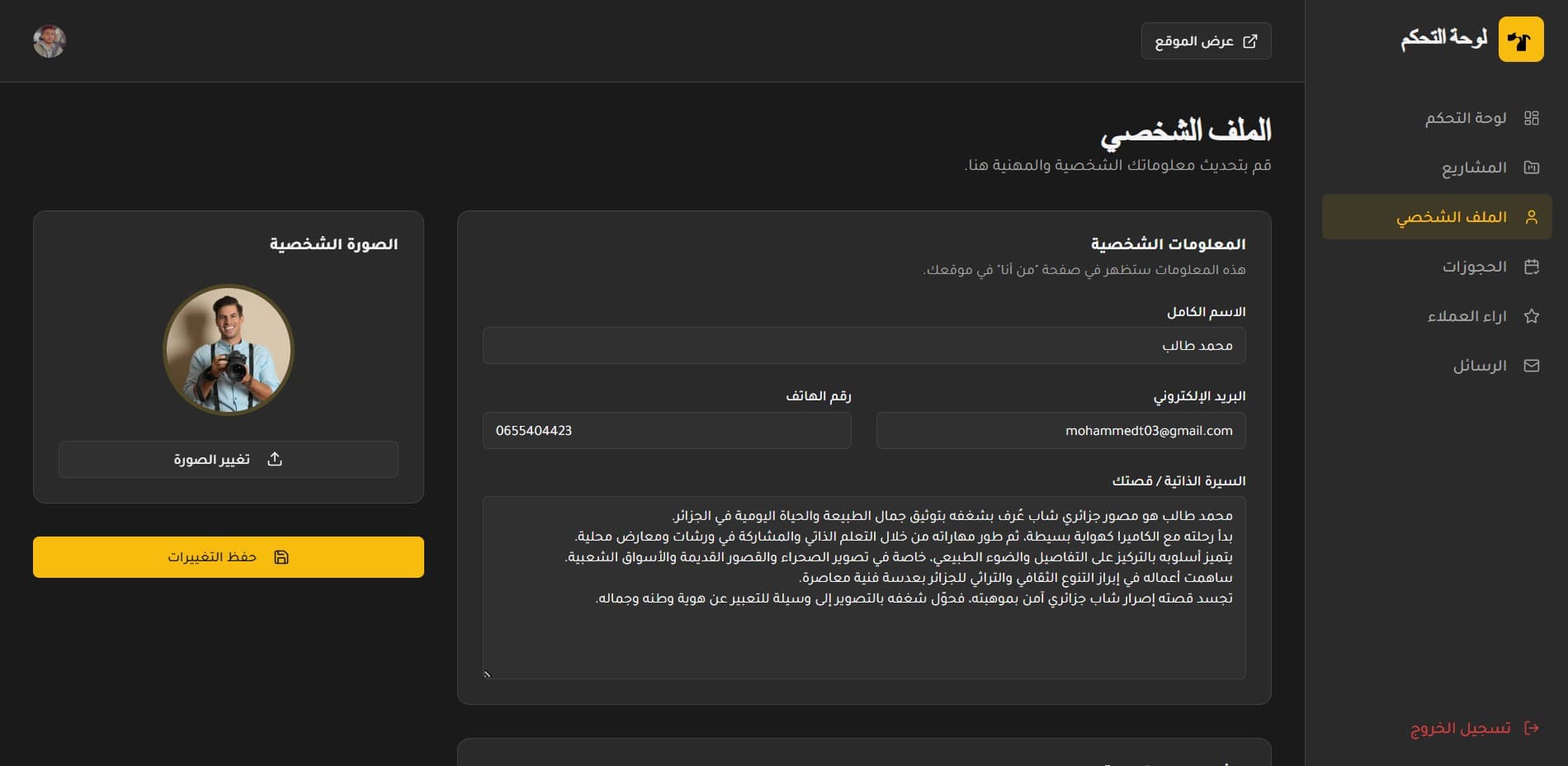Open the dashboard grid icon in the sidebar
The image size is (1568, 766).
coord(1533,117)
